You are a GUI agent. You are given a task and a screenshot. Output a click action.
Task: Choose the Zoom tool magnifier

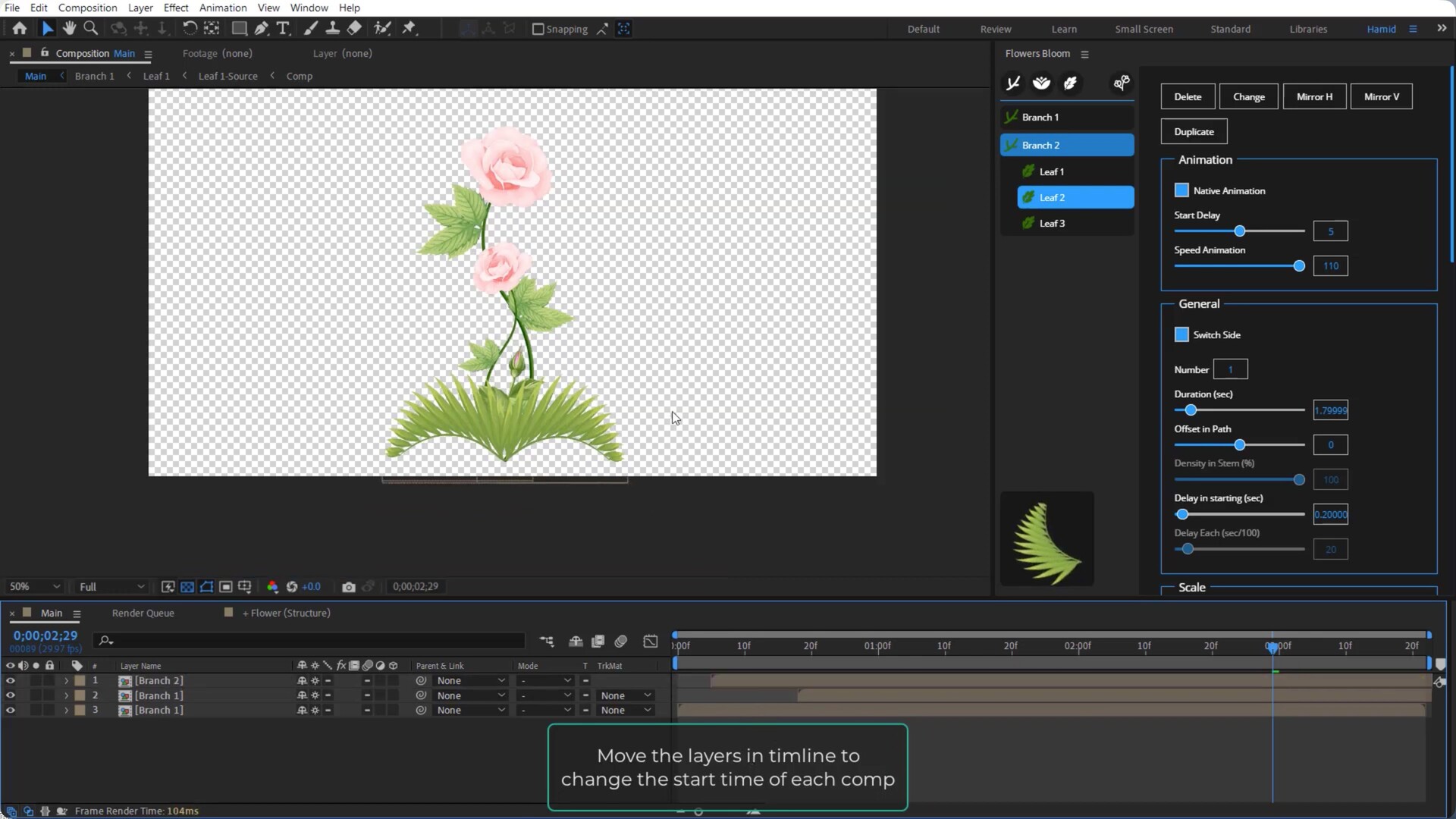(90, 29)
